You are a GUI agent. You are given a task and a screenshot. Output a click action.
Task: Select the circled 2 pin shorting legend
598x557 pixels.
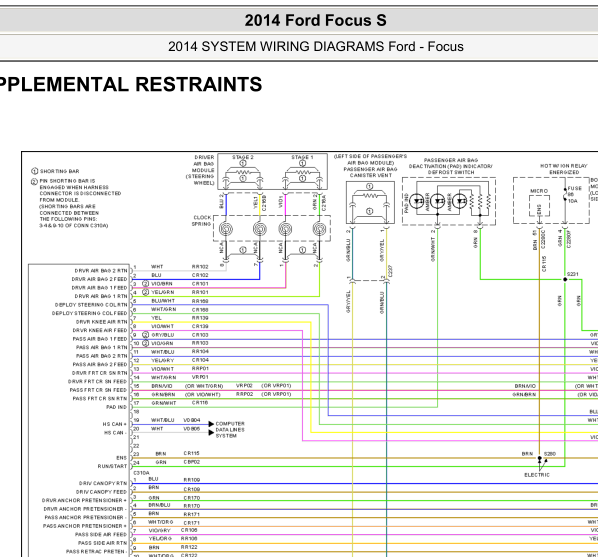click(76, 203)
